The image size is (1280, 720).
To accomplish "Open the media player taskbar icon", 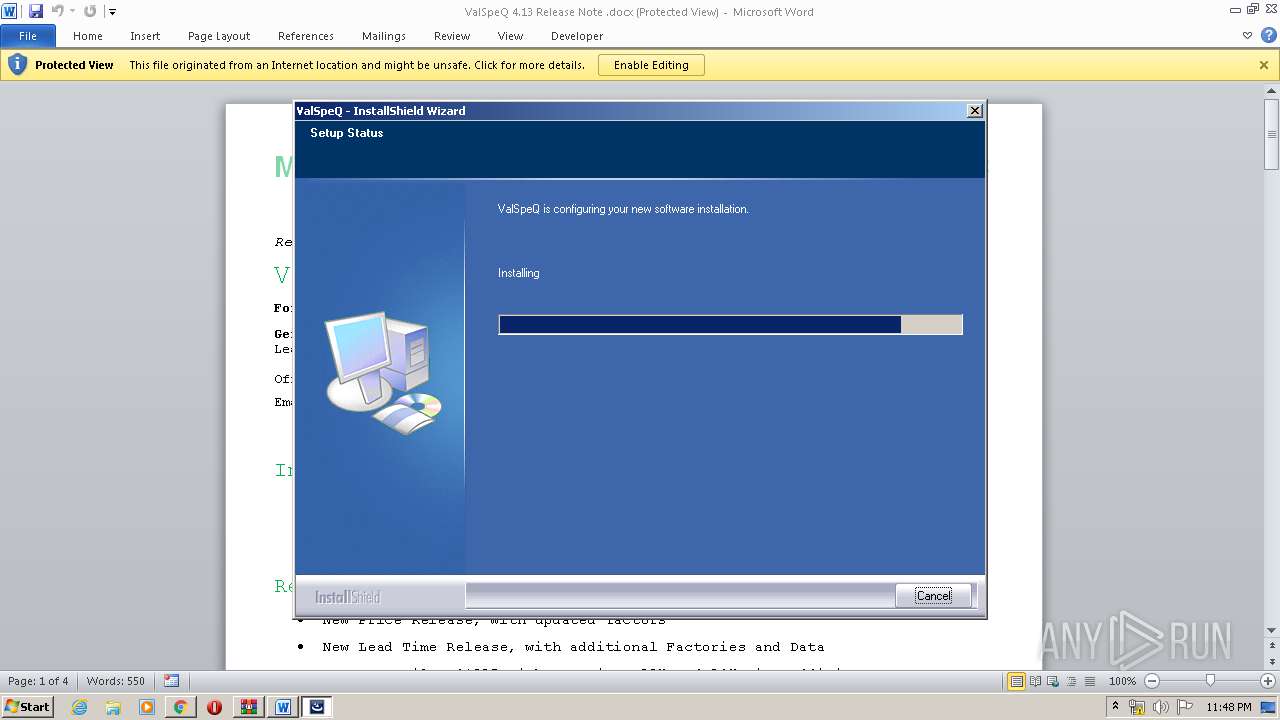I will click(x=147, y=707).
